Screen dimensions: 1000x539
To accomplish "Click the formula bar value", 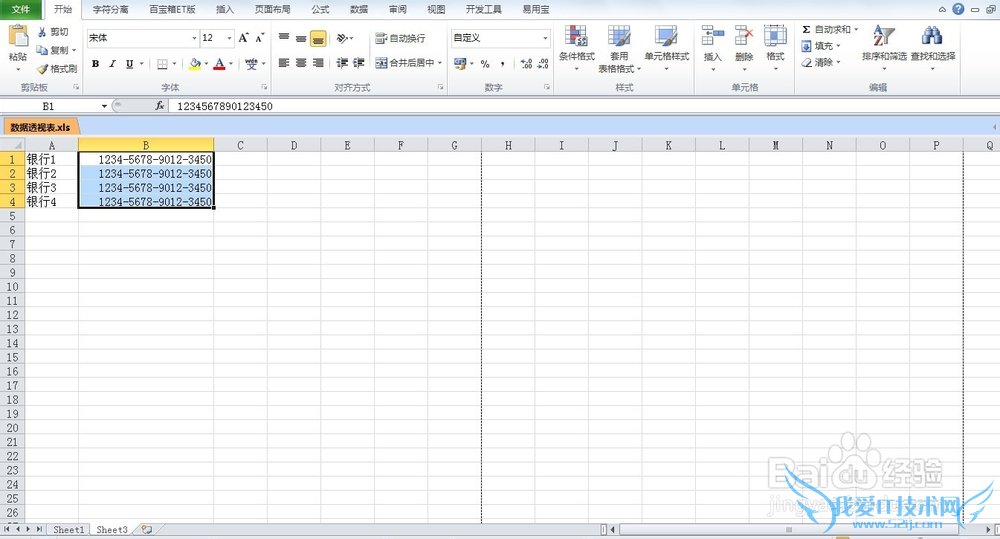I will (224, 106).
